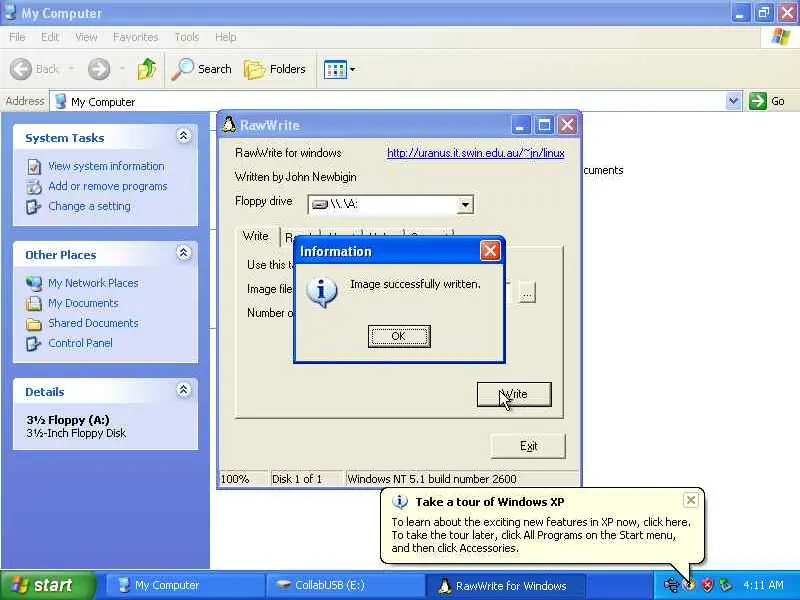Click the My Documents icon in sidebar
The height and width of the screenshot is (600, 800).
[34, 304]
